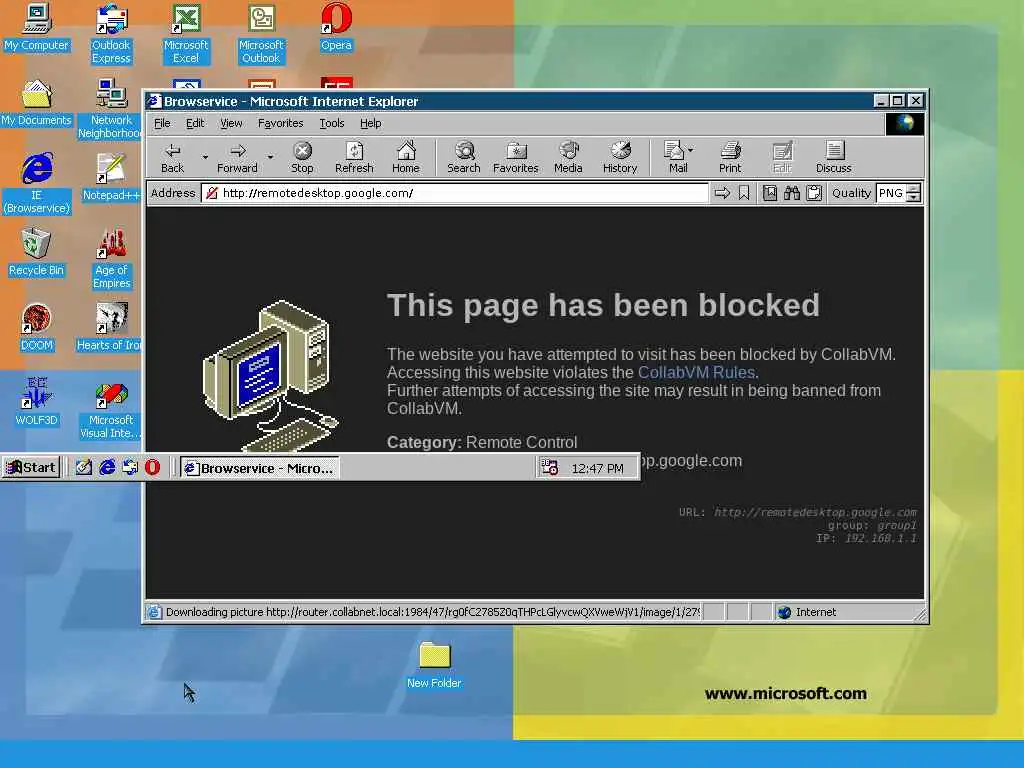This screenshot has height=768, width=1024.
Task: Follow the CollabVM Rules link
Action: 696,372
